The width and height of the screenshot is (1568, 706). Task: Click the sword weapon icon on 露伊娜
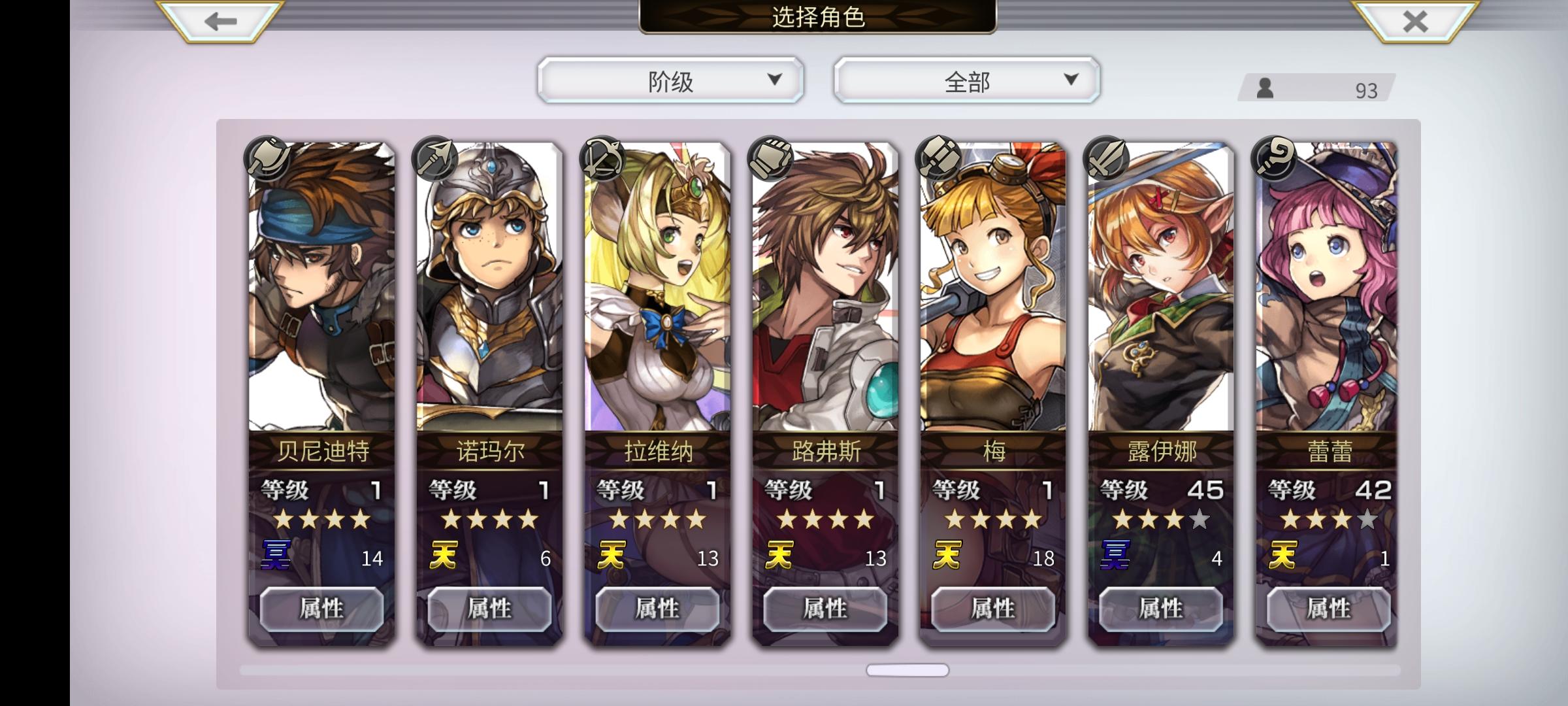click(1107, 158)
